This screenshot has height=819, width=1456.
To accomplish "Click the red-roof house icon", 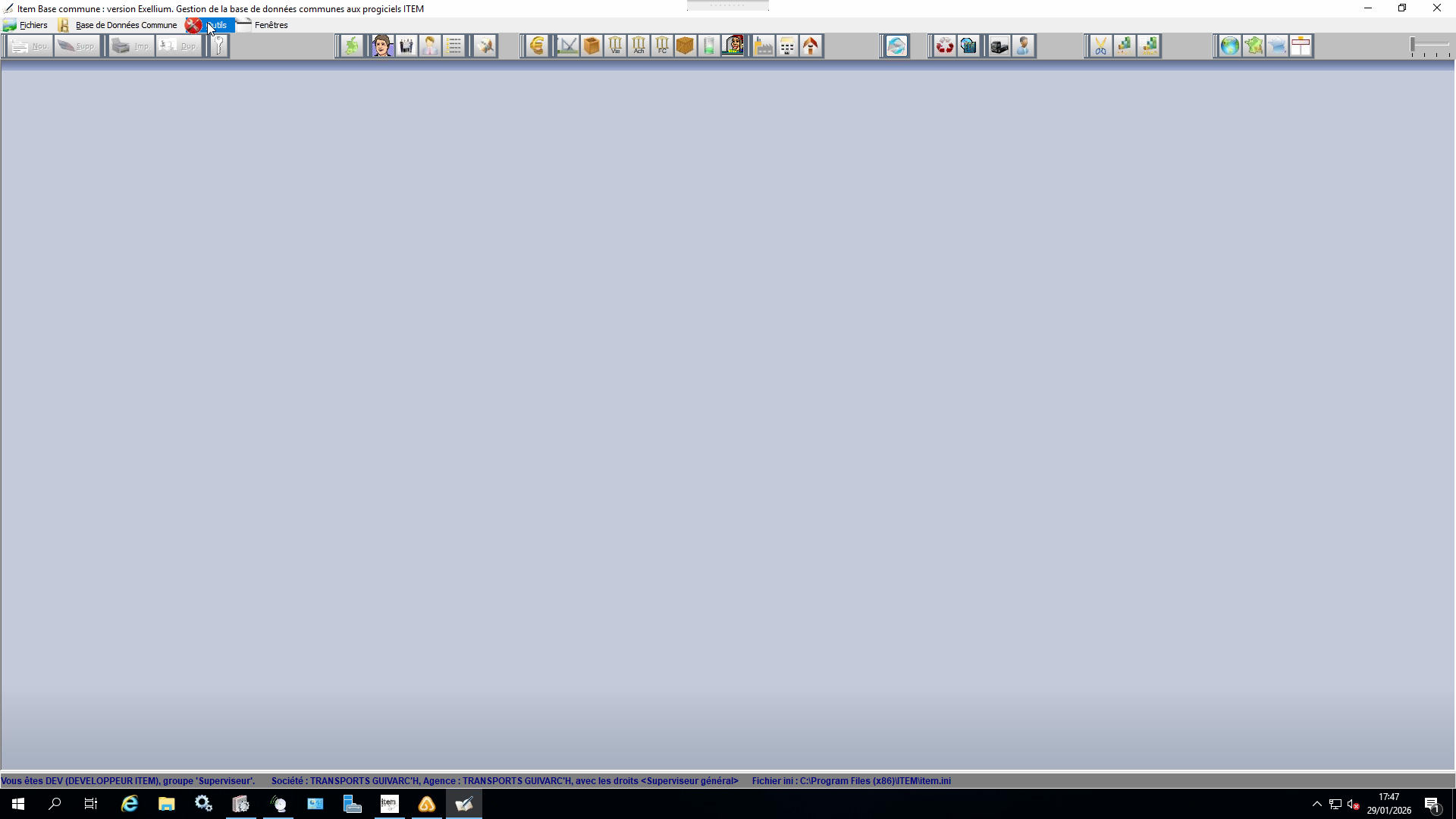I will coord(811,46).
